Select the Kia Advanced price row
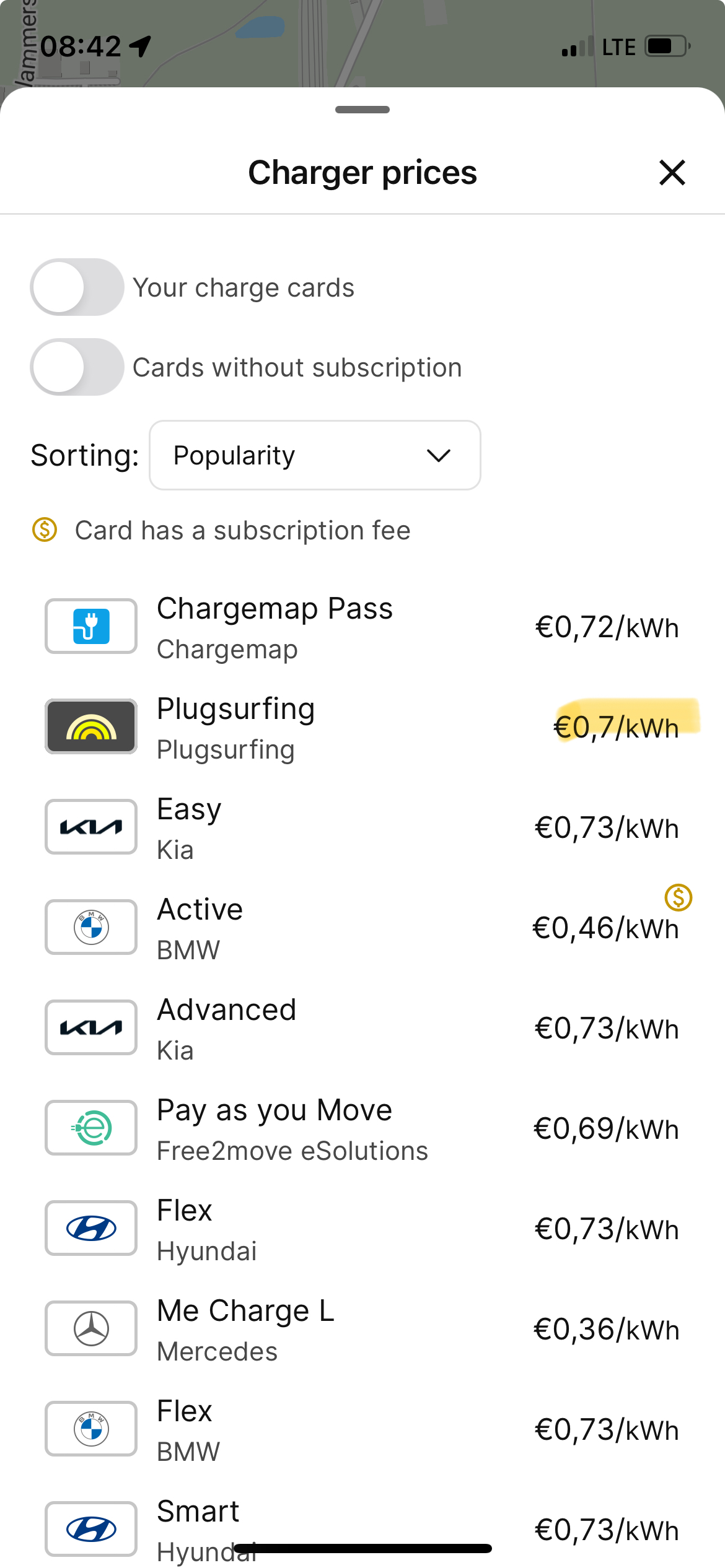The image size is (725, 1568). (x=362, y=1028)
